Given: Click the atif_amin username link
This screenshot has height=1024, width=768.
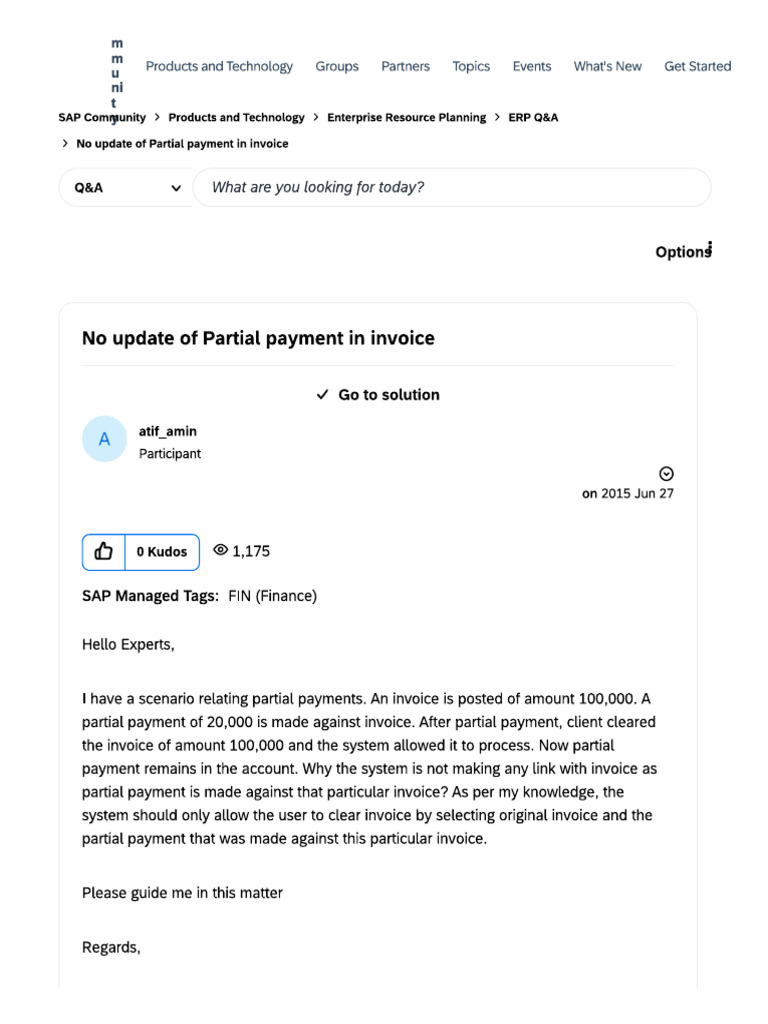Looking at the screenshot, I should pyautogui.click(x=167, y=431).
